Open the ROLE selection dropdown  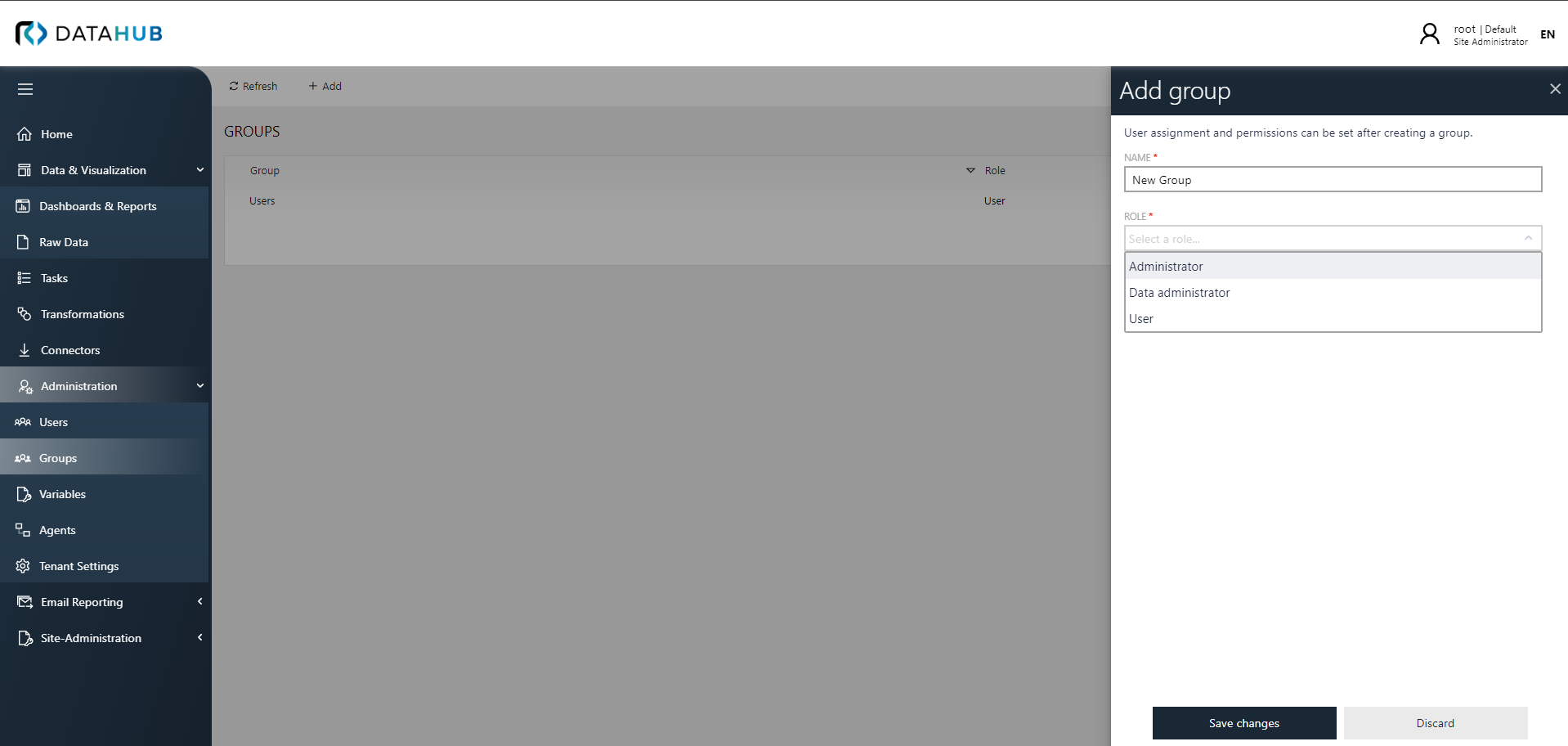(x=1333, y=238)
